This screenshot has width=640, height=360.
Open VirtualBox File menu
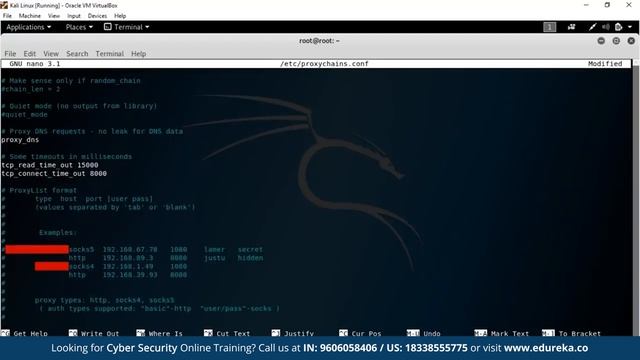[7, 16]
